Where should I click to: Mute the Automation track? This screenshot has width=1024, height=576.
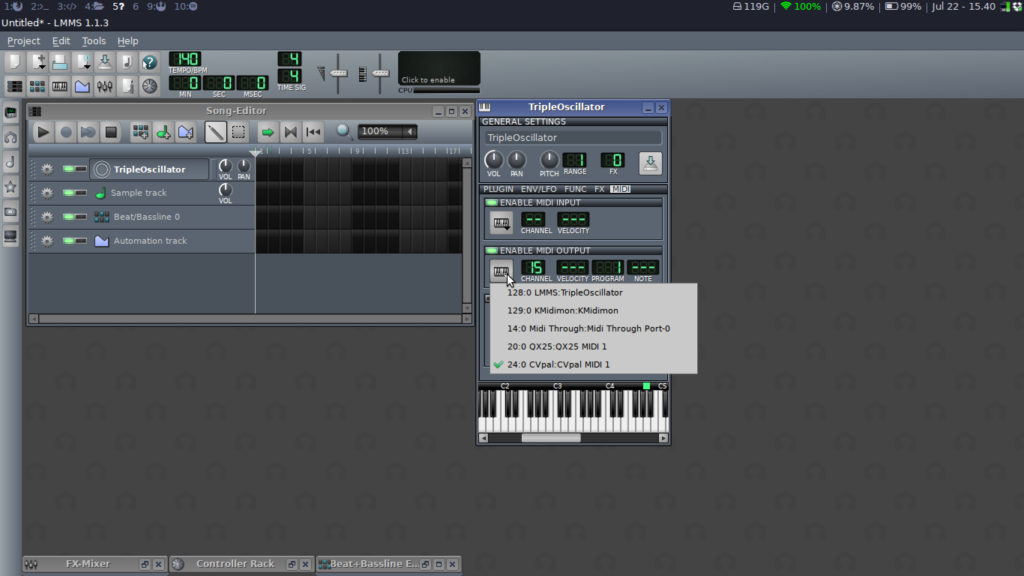69,241
